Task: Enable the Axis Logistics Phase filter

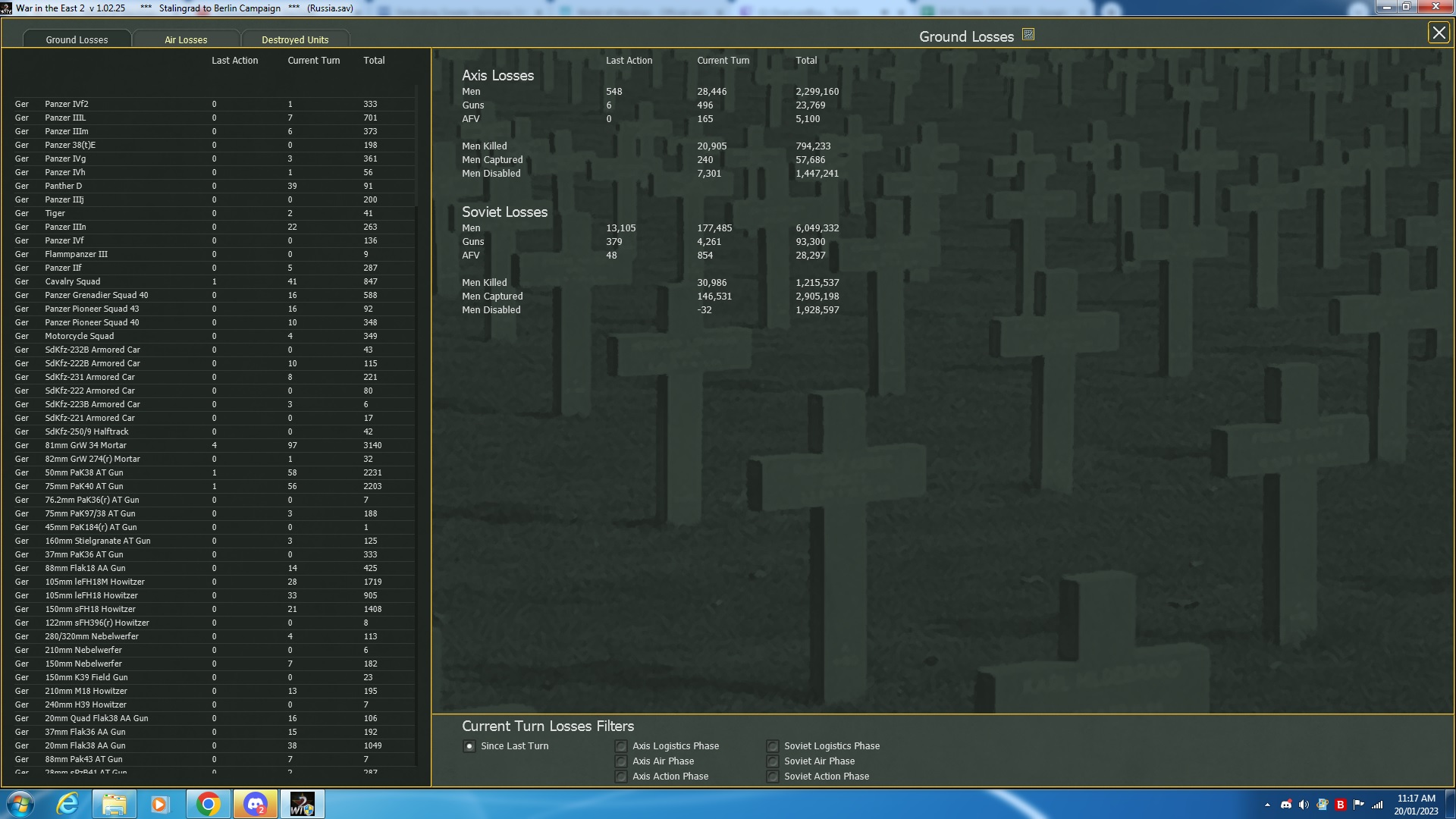Action: pos(621,746)
